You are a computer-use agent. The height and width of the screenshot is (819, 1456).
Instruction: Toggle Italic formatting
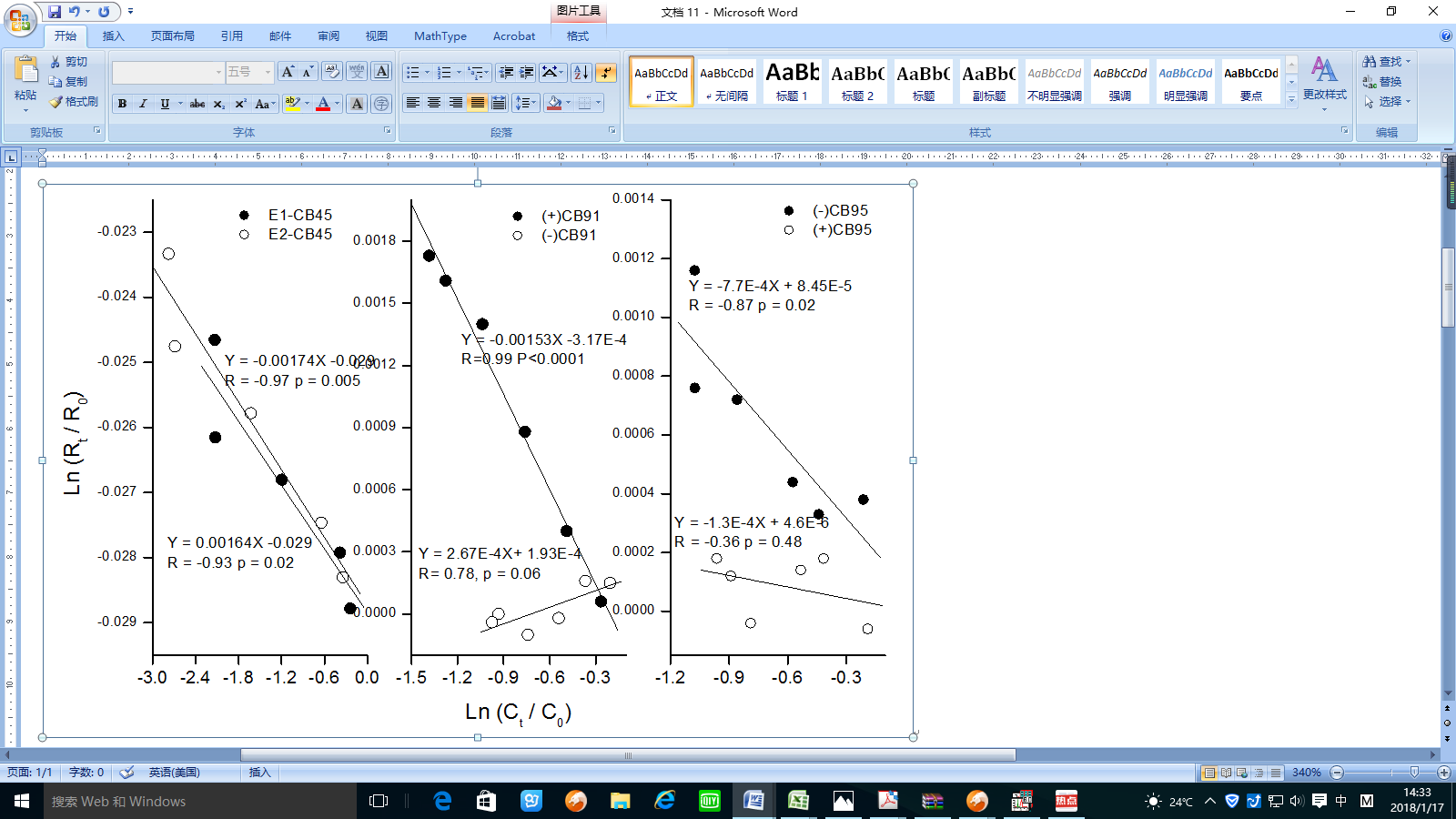tap(143, 104)
